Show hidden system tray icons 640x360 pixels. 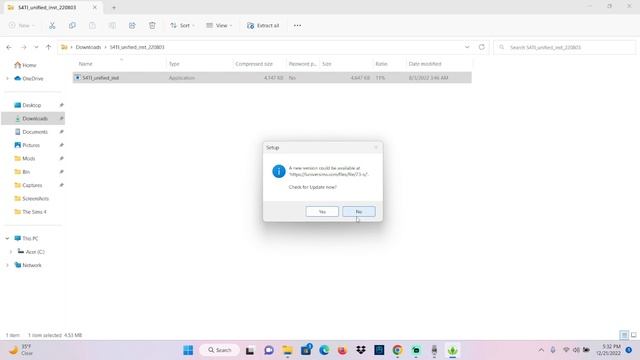click(x=541, y=350)
